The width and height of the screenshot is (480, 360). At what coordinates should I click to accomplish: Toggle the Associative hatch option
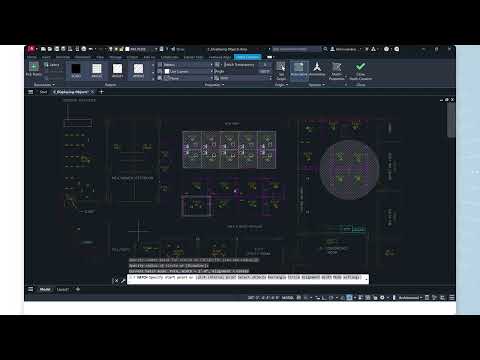299,70
